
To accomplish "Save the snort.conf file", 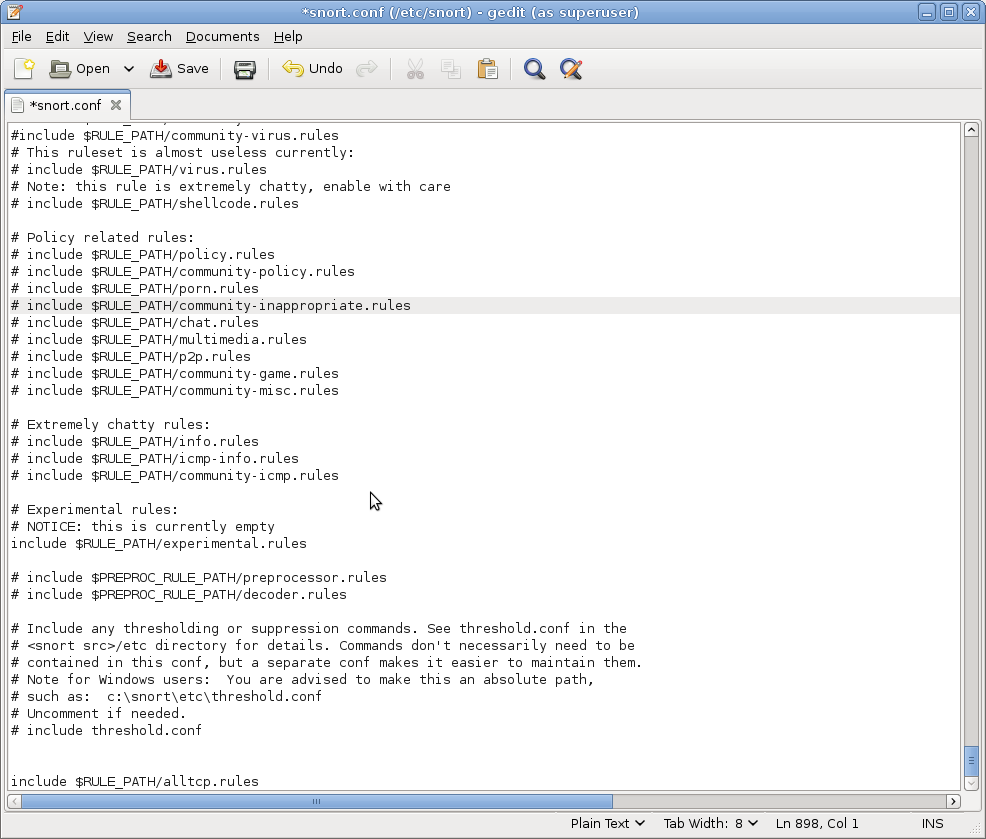I will pyautogui.click(x=179, y=69).
